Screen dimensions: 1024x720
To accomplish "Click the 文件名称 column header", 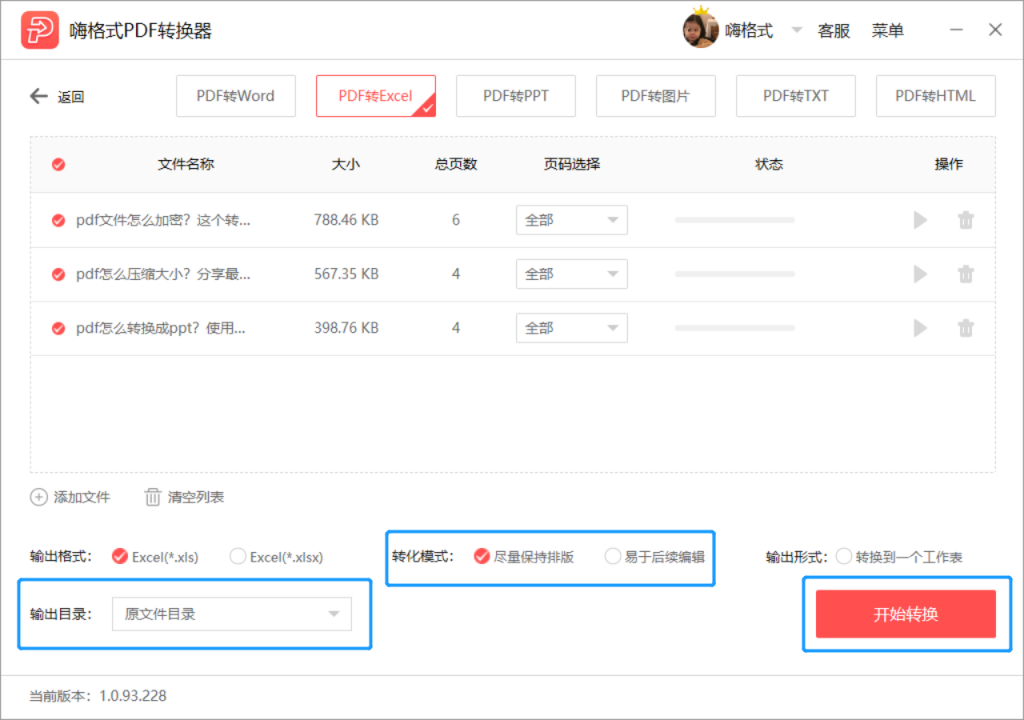I will click(186, 164).
